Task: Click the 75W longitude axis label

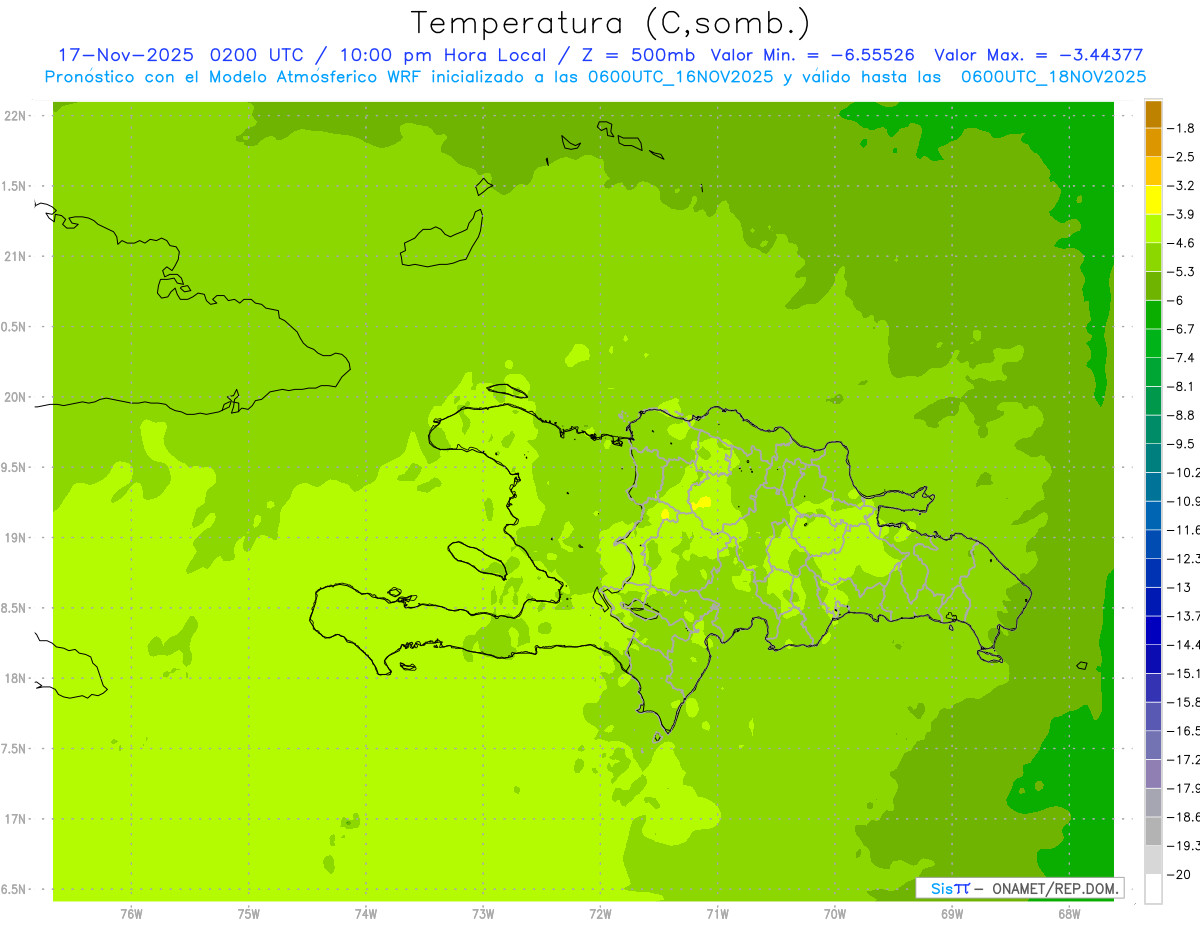Action: [249, 913]
